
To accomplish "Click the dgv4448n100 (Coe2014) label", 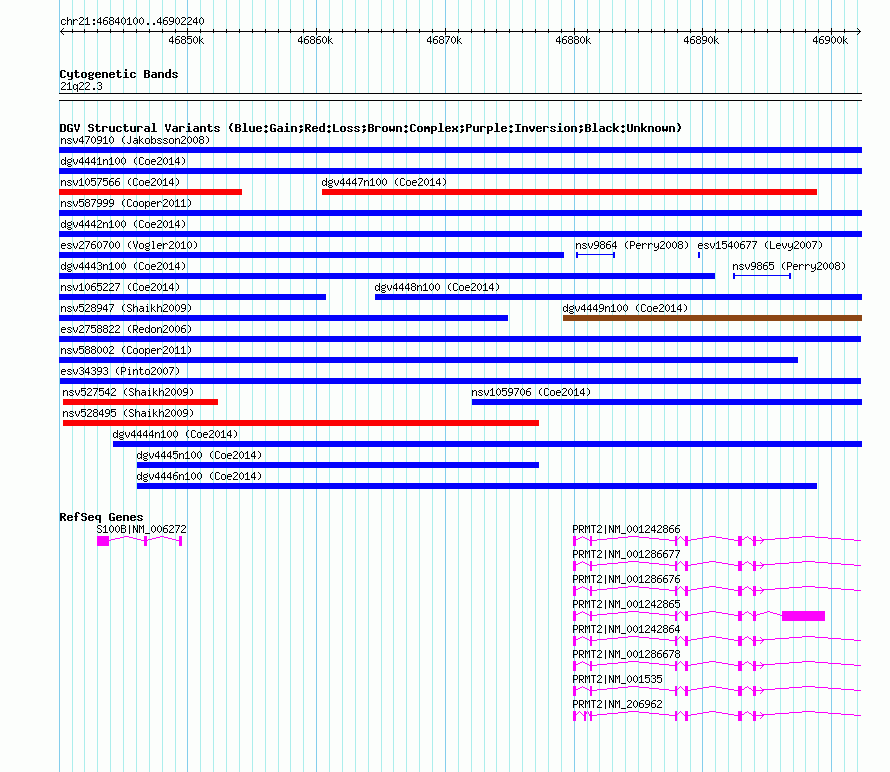I will 437,287.
